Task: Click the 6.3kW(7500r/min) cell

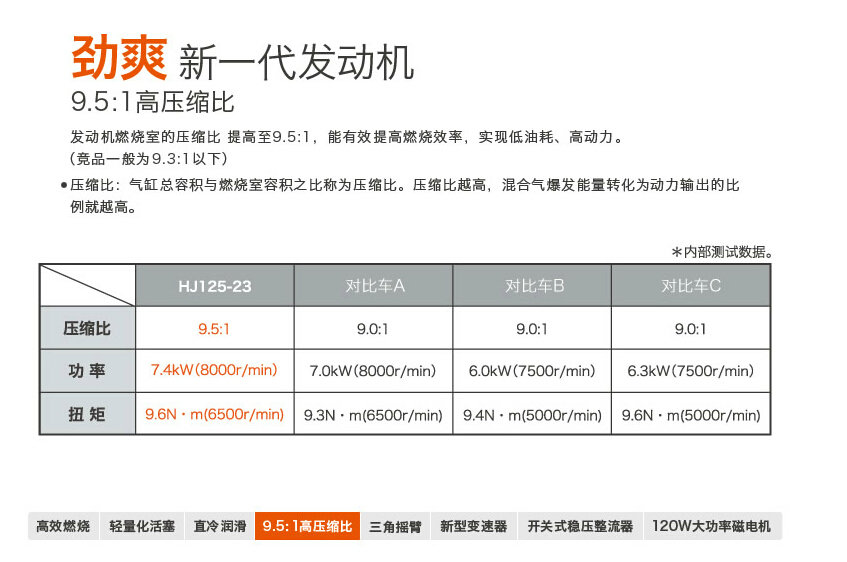Action: coord(691,371)
